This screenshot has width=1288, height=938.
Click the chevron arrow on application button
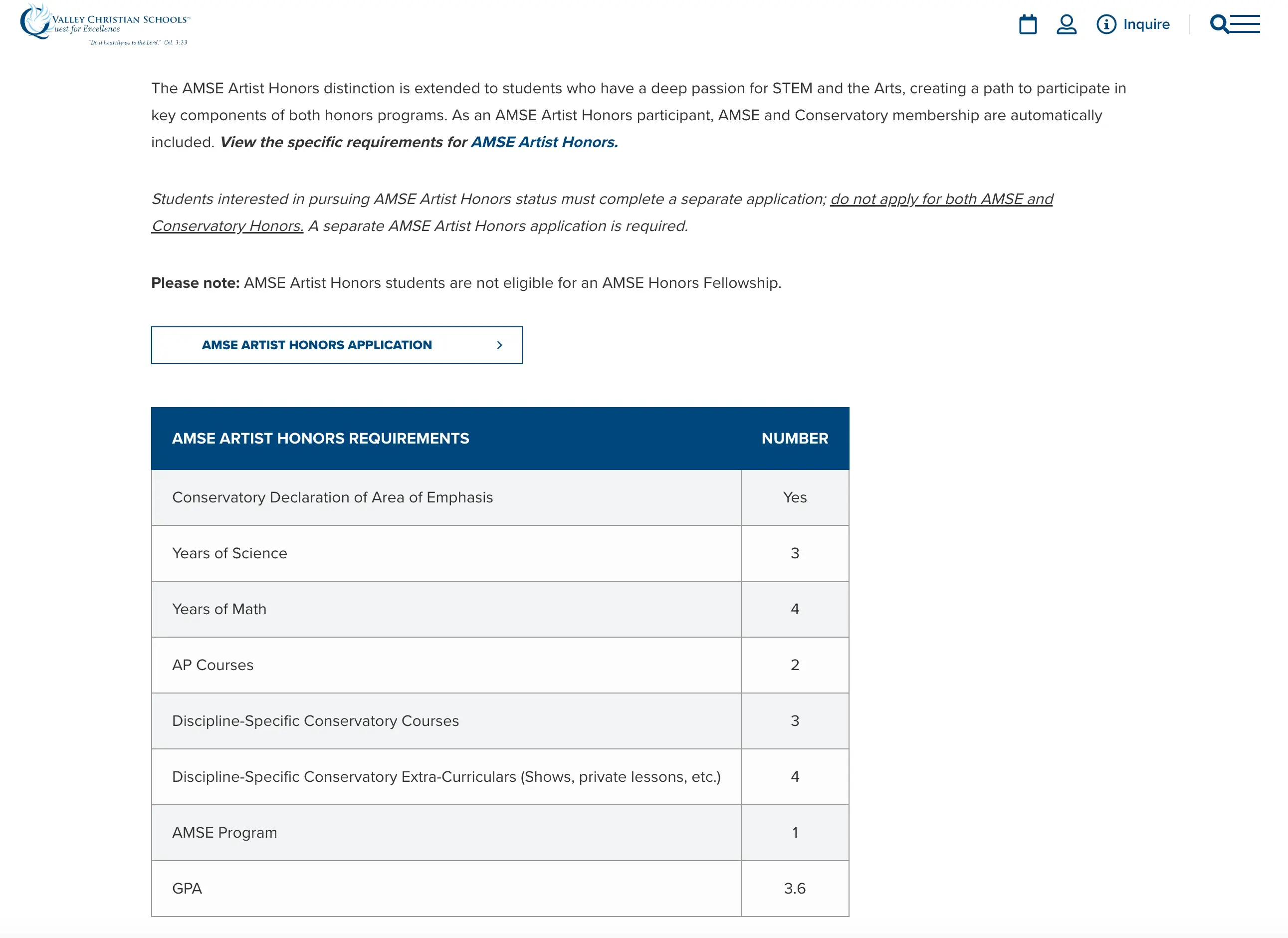pos(499,345)
